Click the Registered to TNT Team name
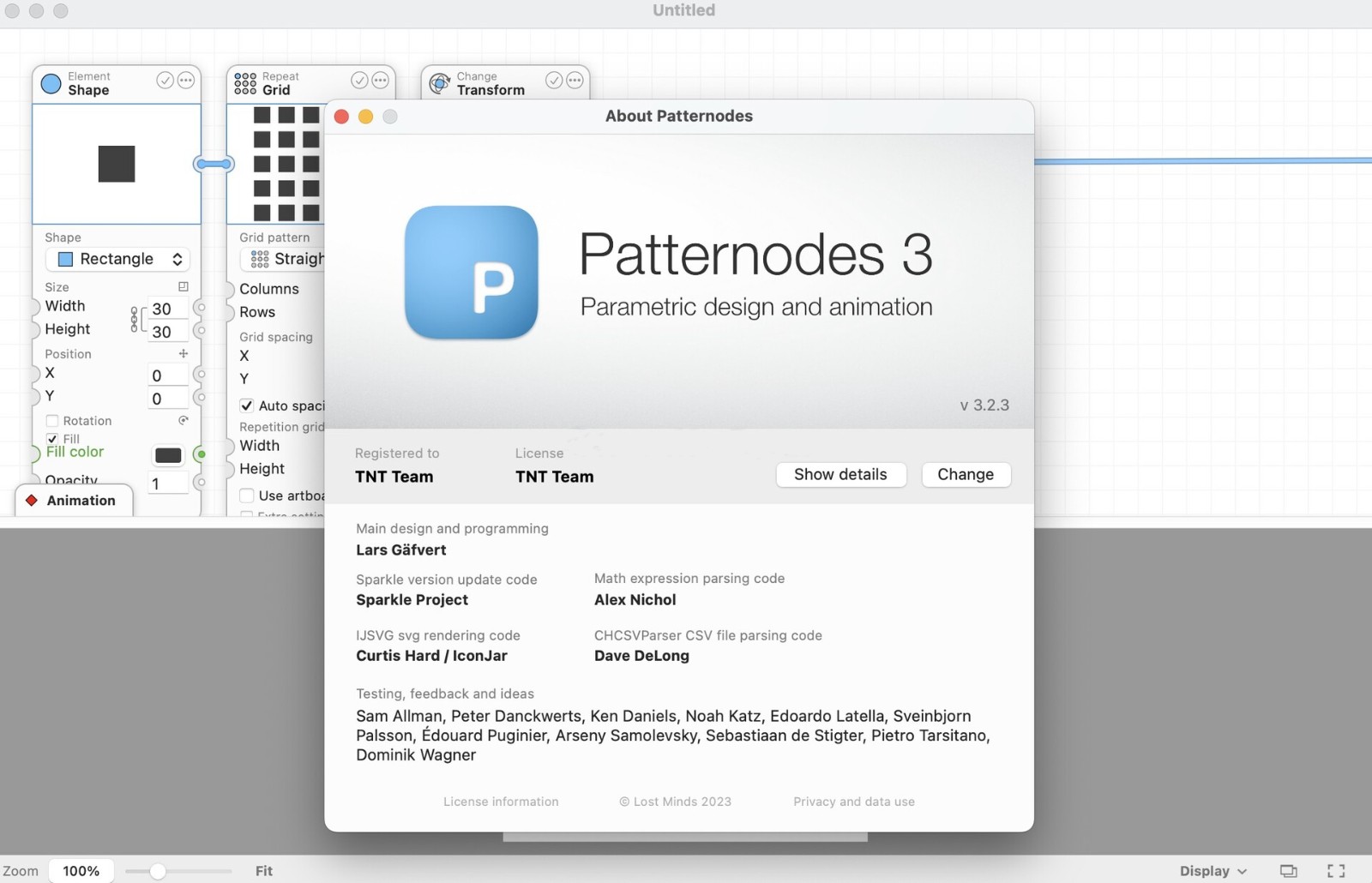This screenshot has width=1372, height=883. [x=394, y=477]
